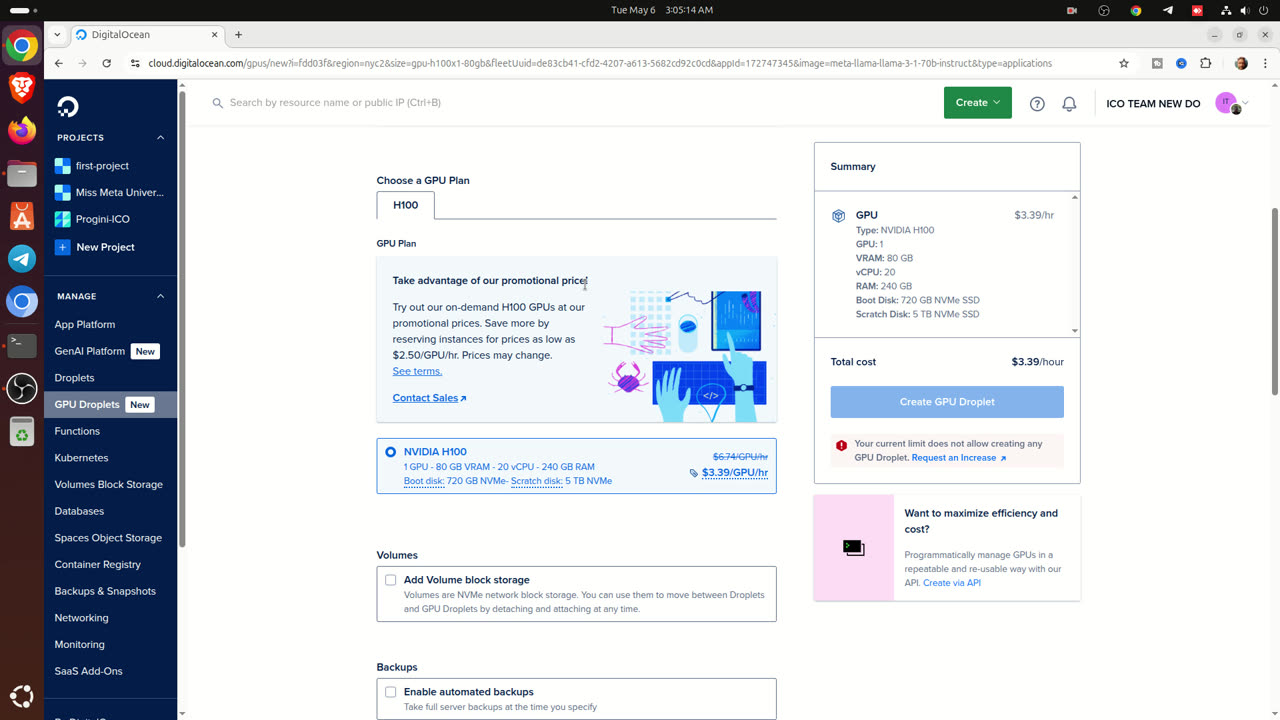
Task: Open the Chrome three-dot menu
Action: (1263, 63)
